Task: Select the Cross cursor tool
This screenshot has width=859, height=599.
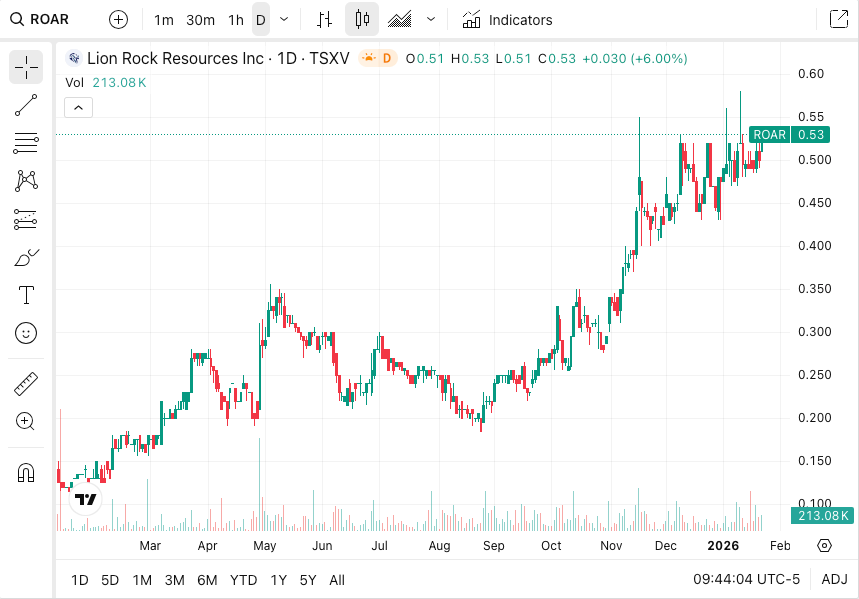Action: pos(26,67)
